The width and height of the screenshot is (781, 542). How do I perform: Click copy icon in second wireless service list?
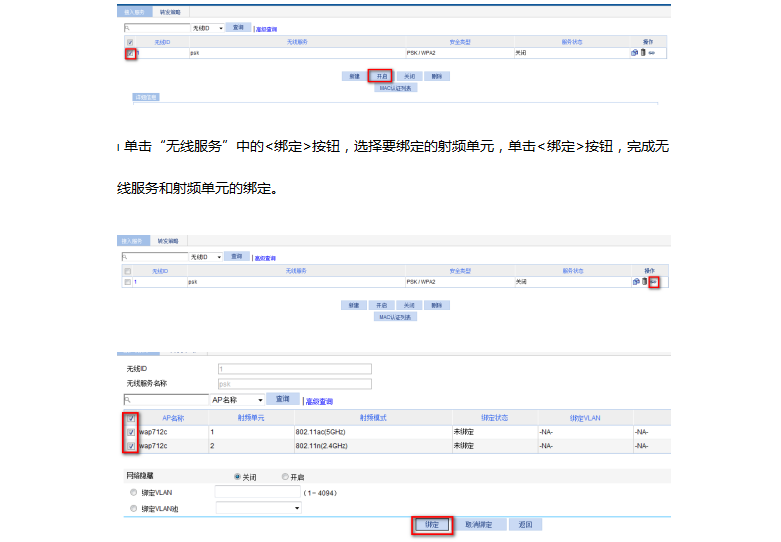coord(636,281)
